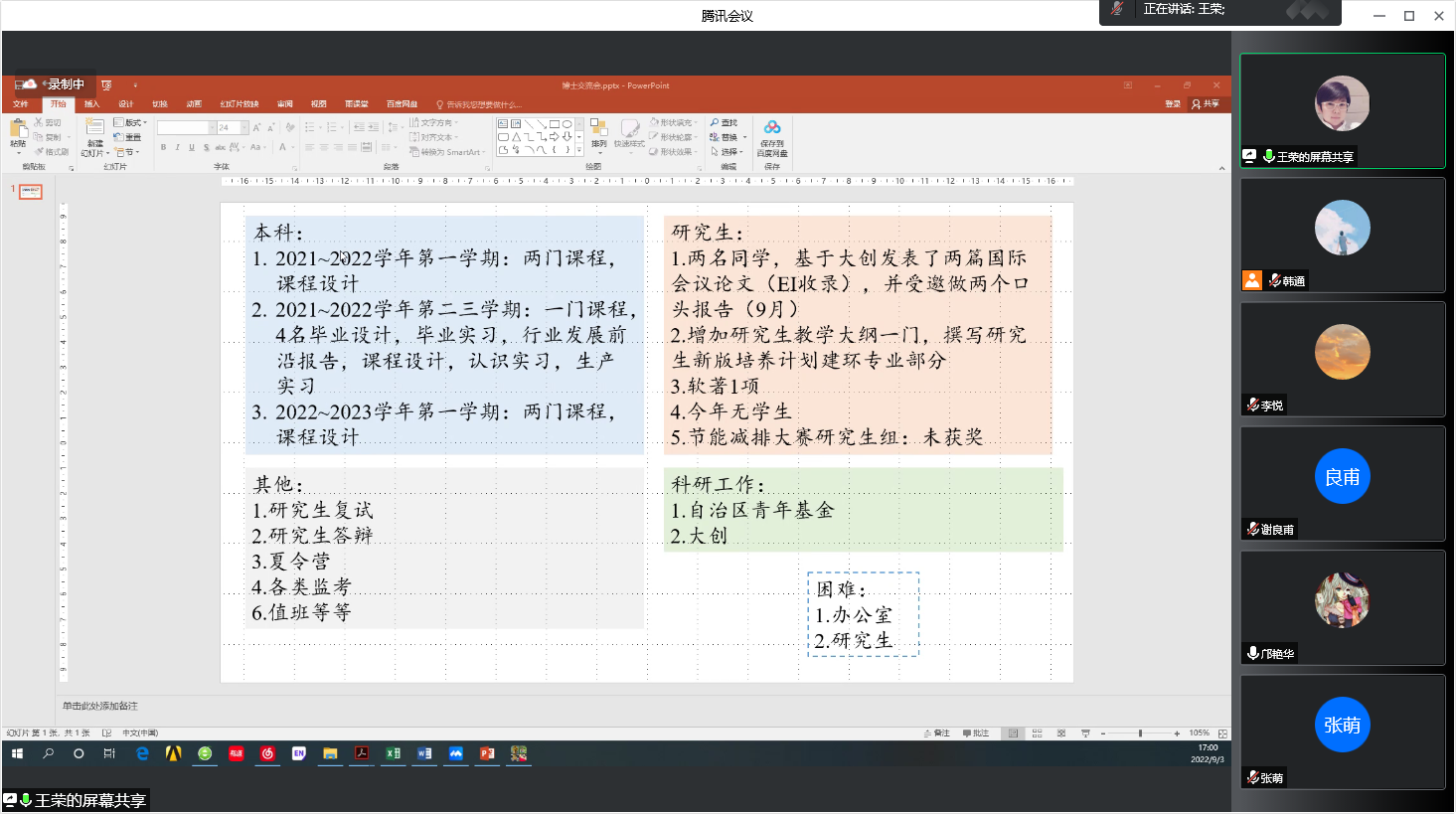Click the Reset (重置) slide button
1456x814 pixels.
pos(129,137)
